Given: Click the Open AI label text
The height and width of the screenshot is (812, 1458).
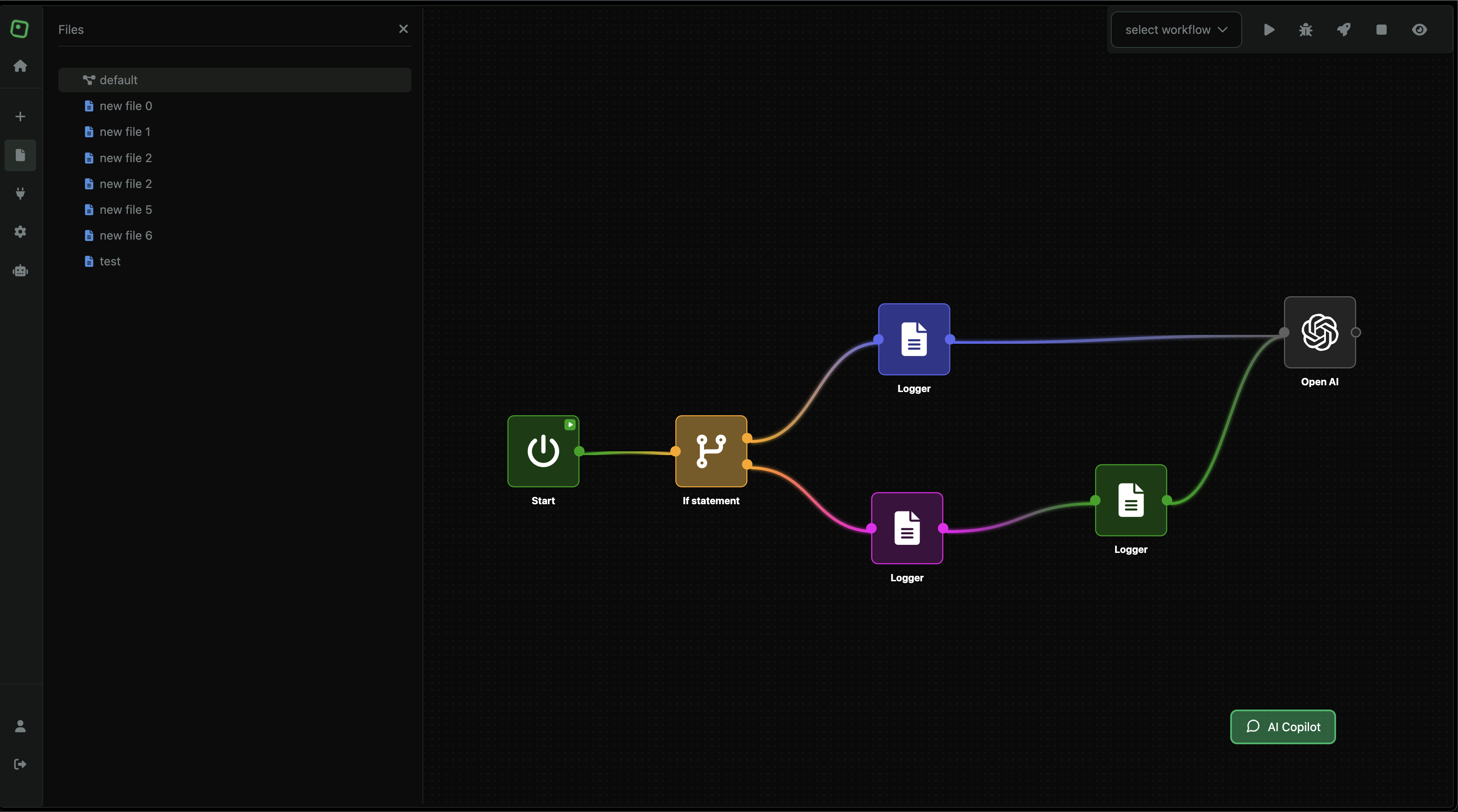Looking at the screenshot, I should (x=1319, y=382).
